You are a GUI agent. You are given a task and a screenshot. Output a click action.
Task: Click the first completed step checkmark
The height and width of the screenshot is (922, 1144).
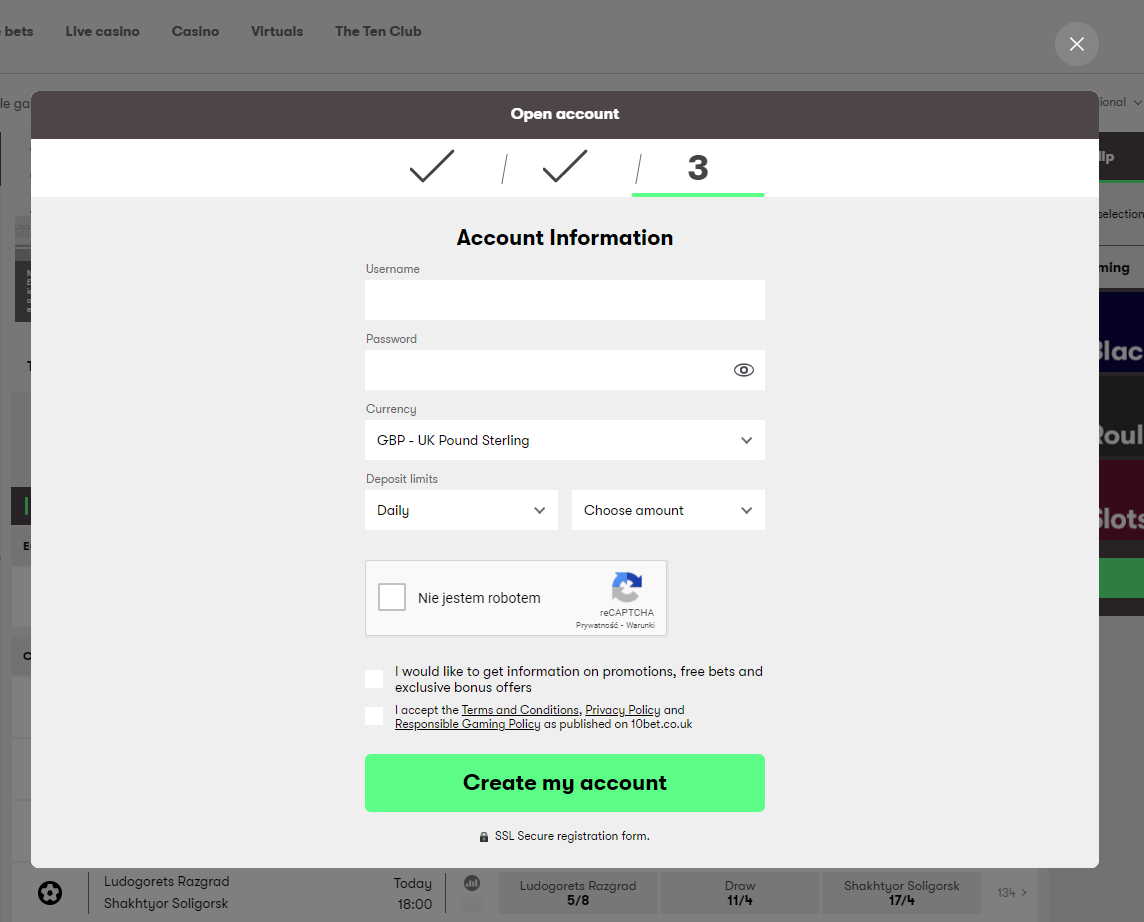pos(432,166)
